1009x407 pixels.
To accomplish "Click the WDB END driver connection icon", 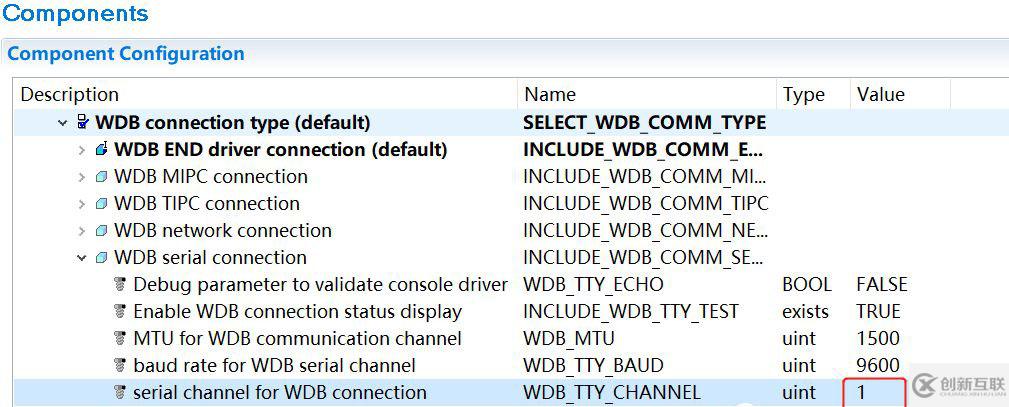I will click(101, 150).
